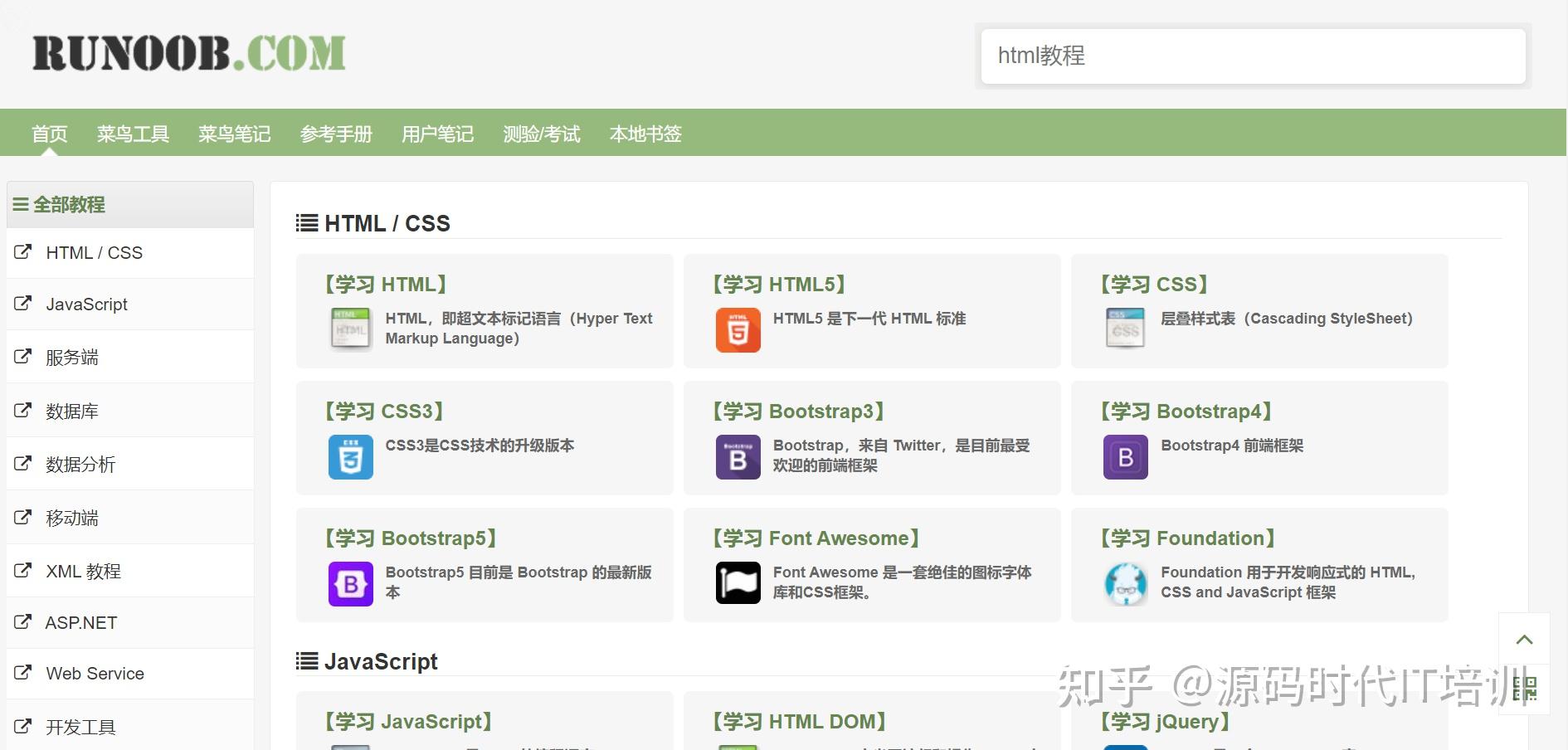The height and width of the screenshot is (750, 1568).
Task: Click the Bootstrap3 purple B icon
Action: click(x=738, y=456)
